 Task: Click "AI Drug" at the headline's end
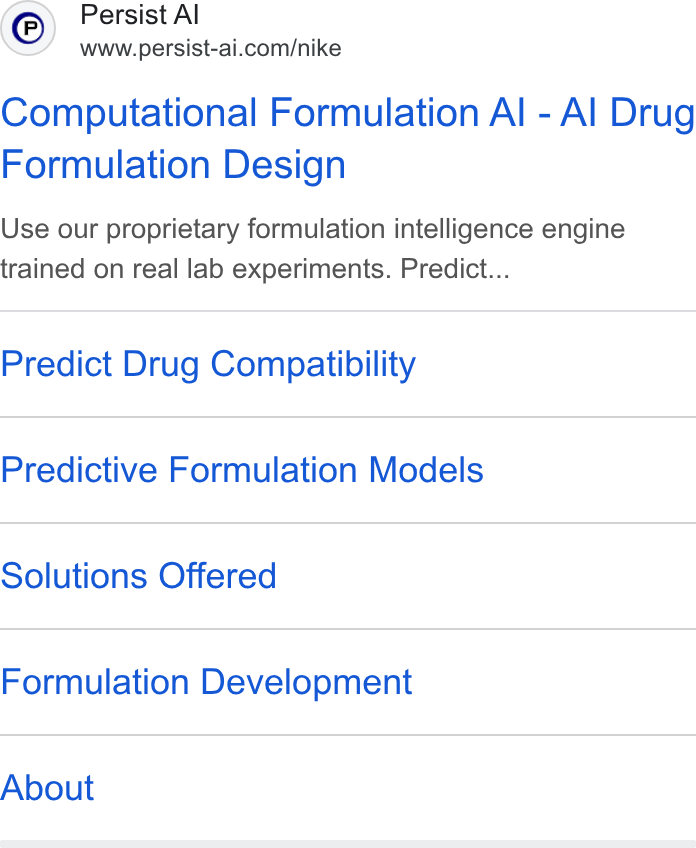[627, 113]
